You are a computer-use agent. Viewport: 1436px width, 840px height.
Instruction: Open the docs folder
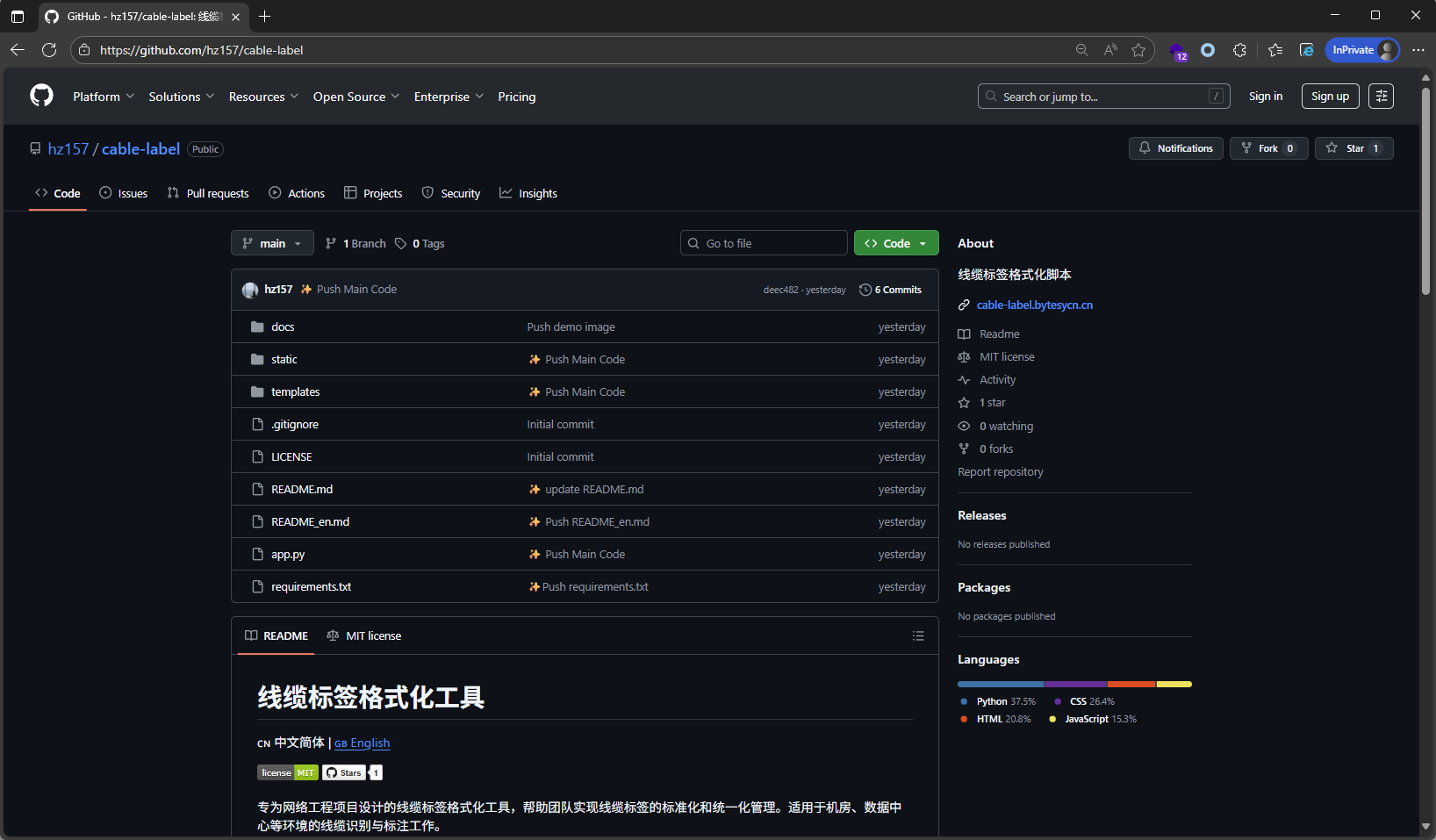click(x=283, y=327)
